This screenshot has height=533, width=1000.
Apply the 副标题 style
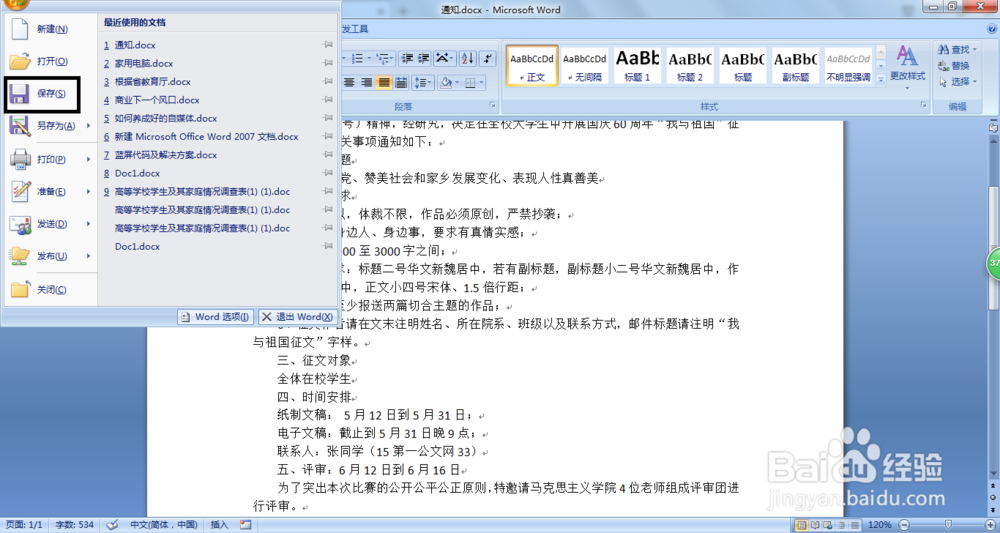pyautogui.click(x=795, y=64)
